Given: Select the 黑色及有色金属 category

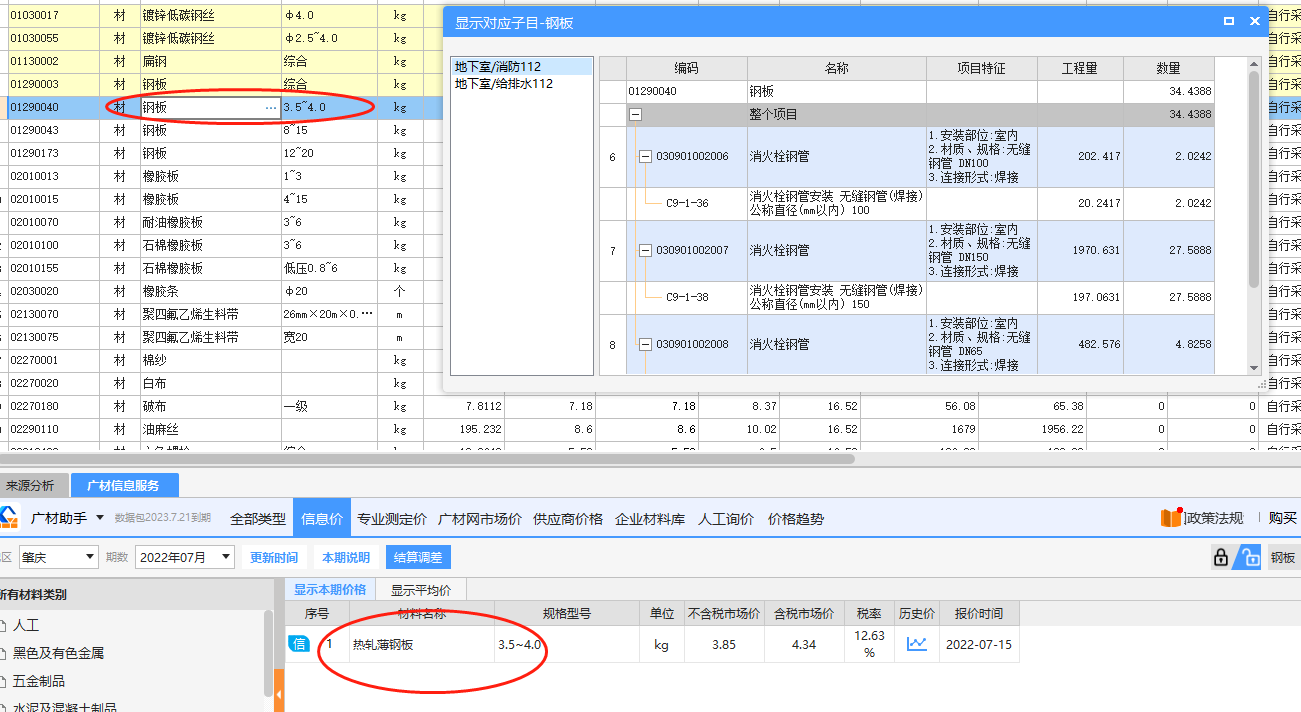Looking at the screenshot, I should (59, 653).
